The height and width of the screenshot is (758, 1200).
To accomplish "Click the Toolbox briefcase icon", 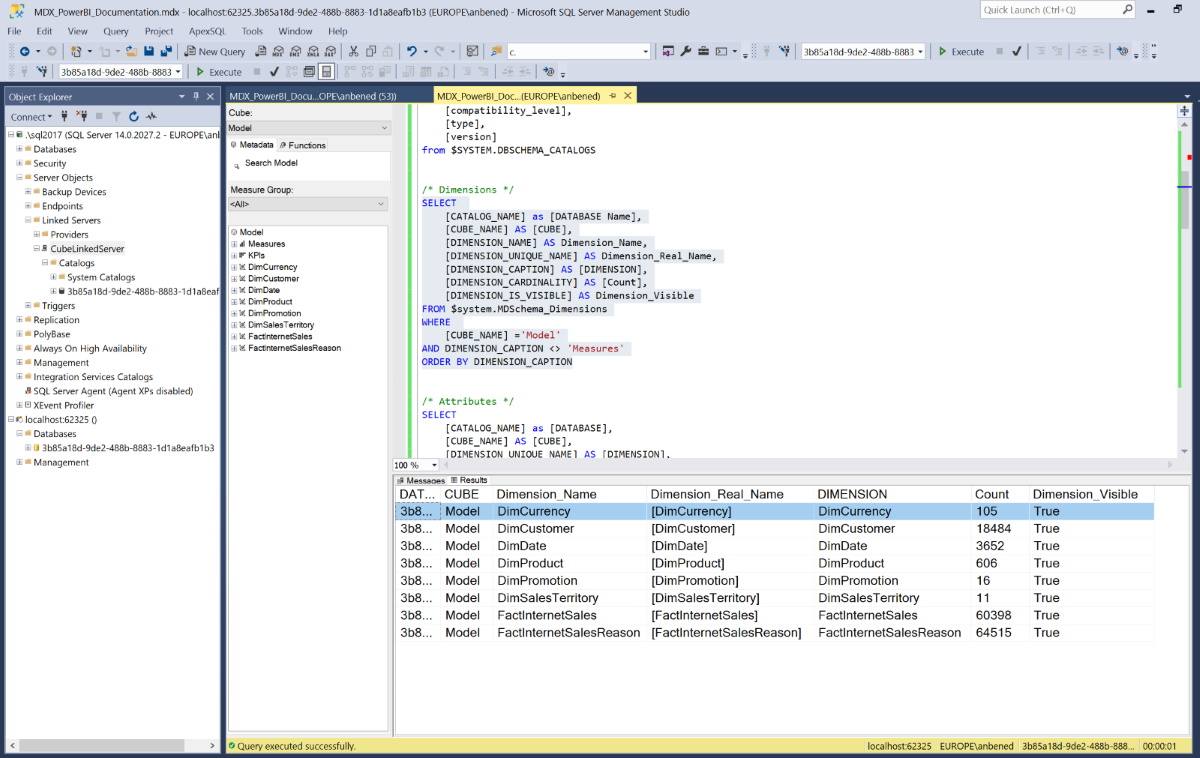I will coord(703,51).
